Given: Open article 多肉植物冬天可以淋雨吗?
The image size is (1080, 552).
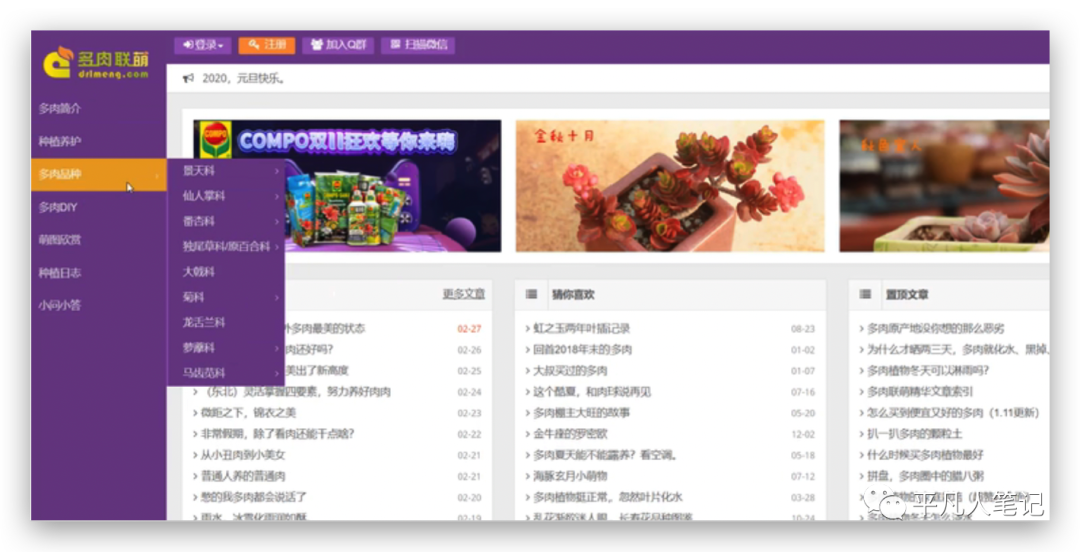Looking at the screenshot, I should [928, 371].
